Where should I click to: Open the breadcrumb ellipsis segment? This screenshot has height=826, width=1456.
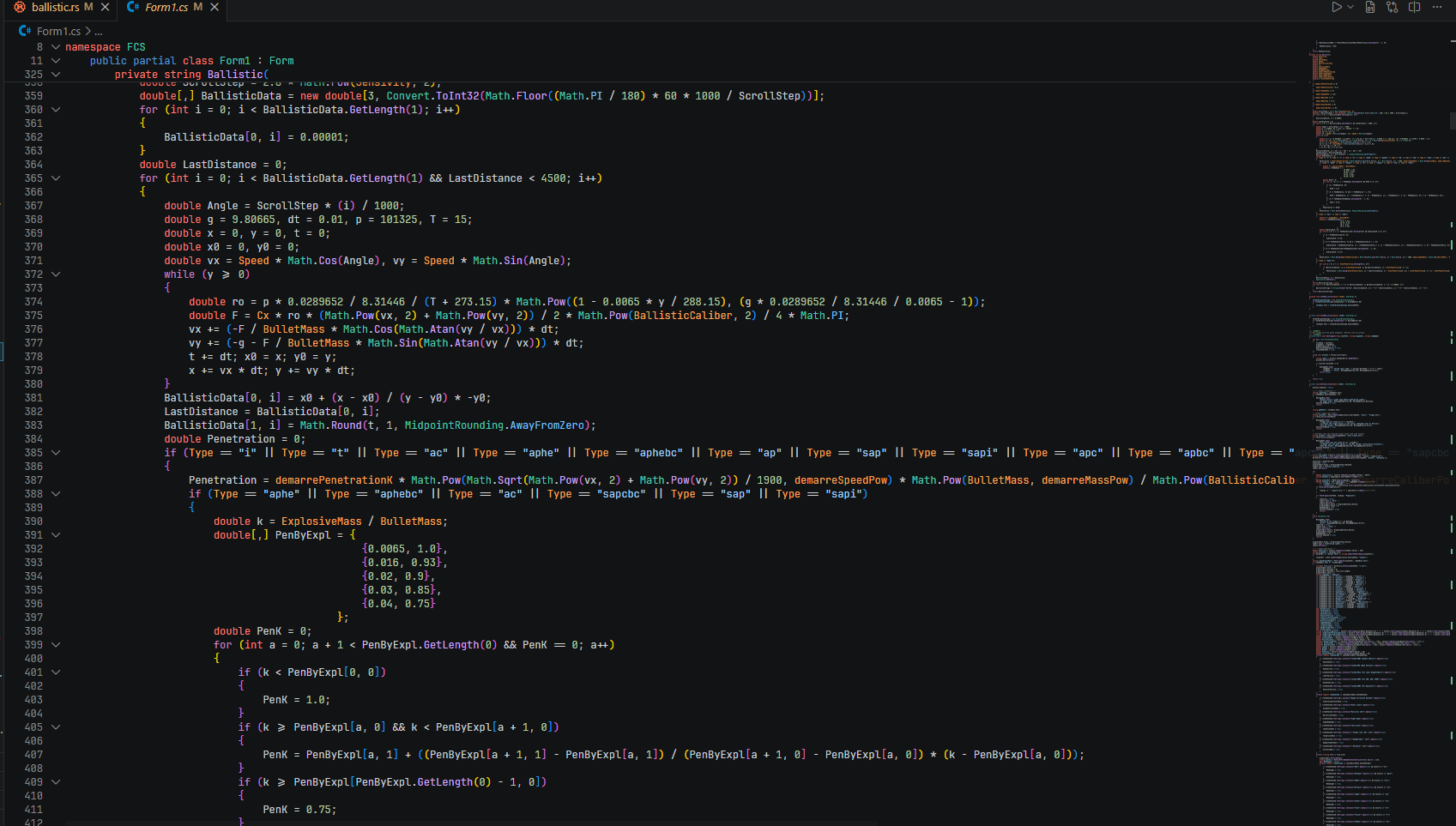pos(98,31)
